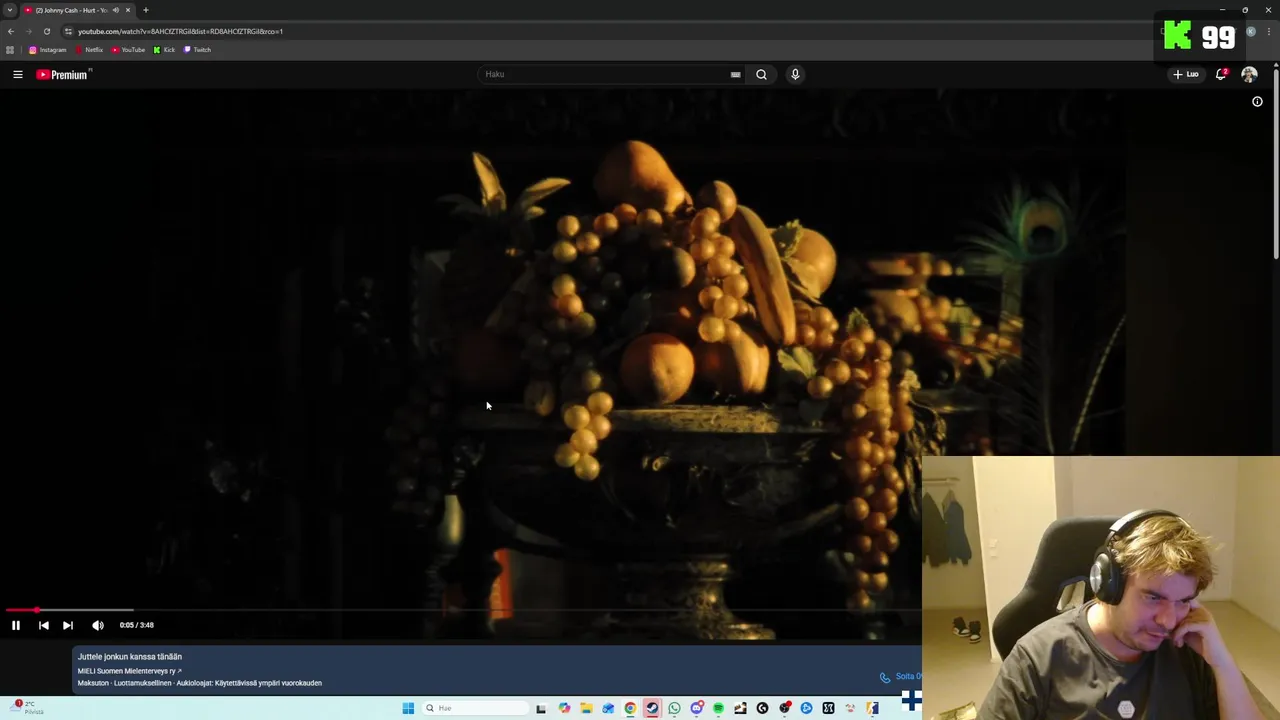The image size is (1280, 720).
Task: Open the weather widget on taskbar
Action: tap(28, 707)
